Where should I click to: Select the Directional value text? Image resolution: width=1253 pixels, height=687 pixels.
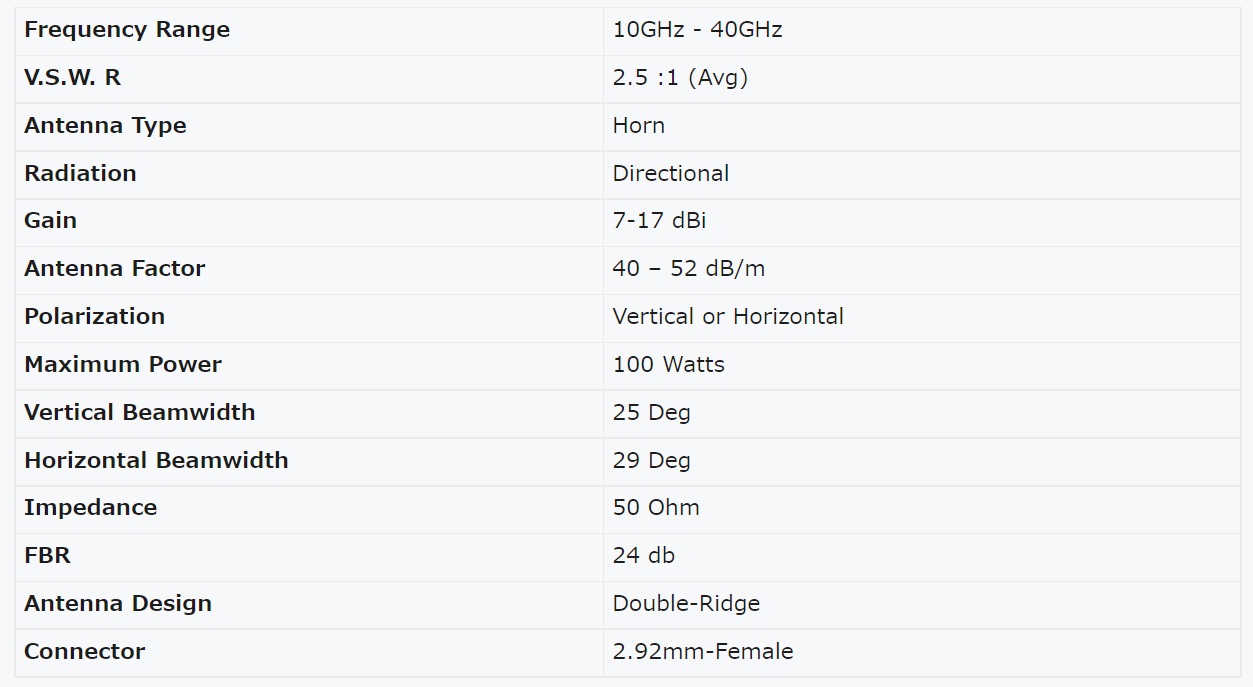click(671, 173)
